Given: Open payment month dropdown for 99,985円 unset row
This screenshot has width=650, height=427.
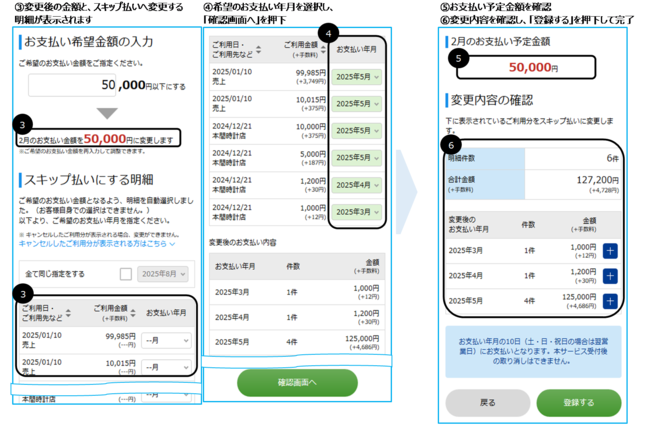Looking at the screenshot, I should [x=166, y=339].
